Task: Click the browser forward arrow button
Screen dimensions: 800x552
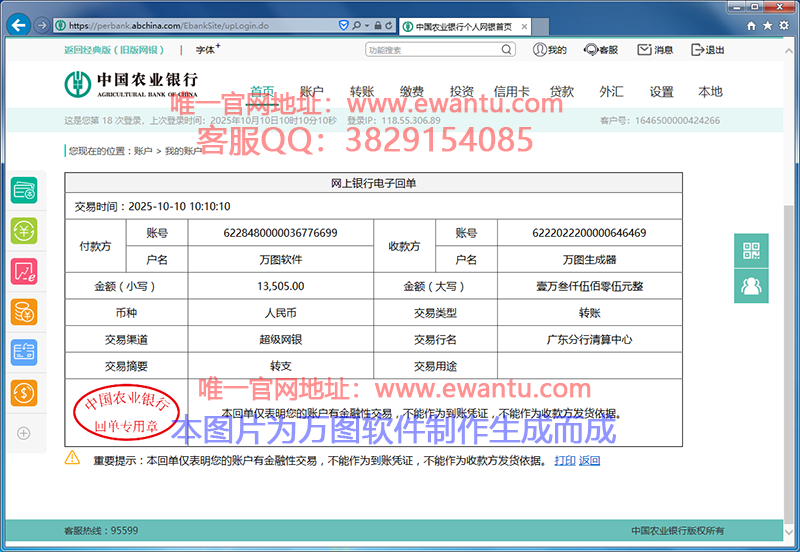Action: click(42, 25)
